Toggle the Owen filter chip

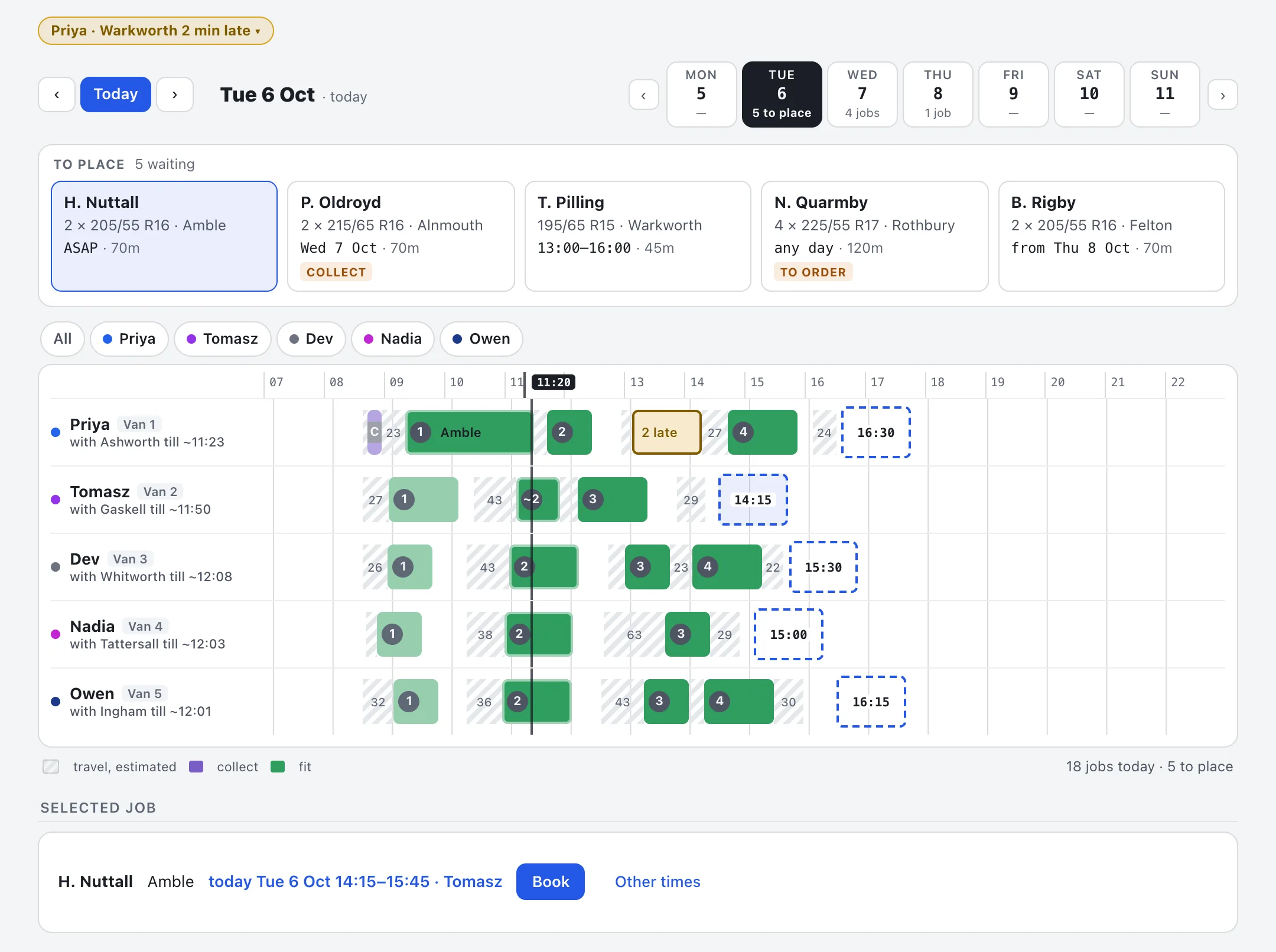[481, 339]
